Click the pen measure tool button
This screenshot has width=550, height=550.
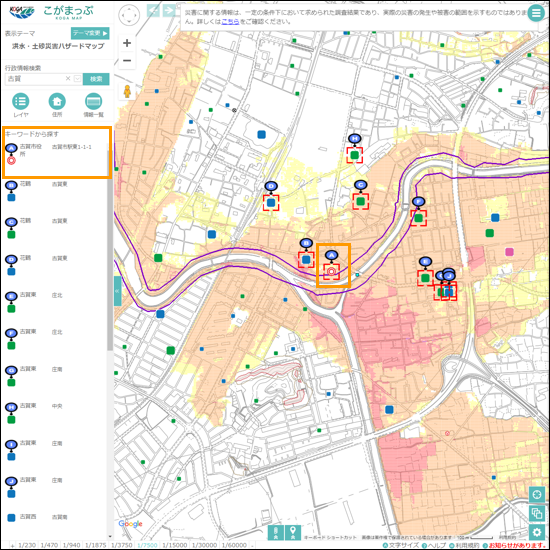click(x=276, y=532)
